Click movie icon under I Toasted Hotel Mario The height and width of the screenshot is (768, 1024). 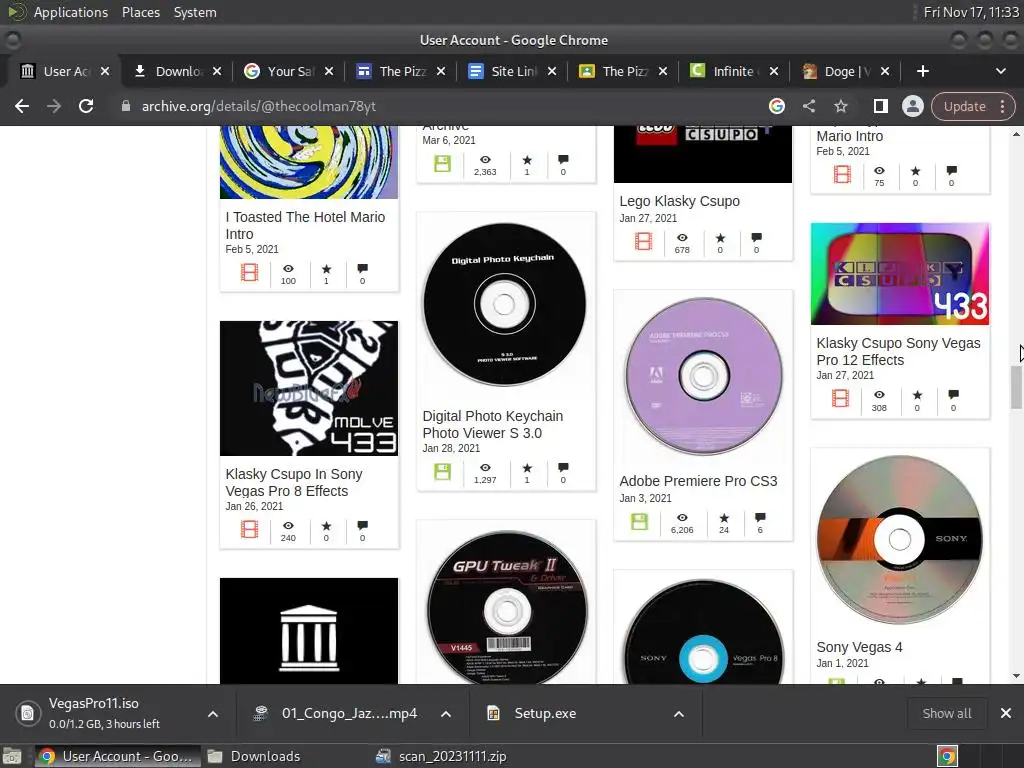[249, 272]
